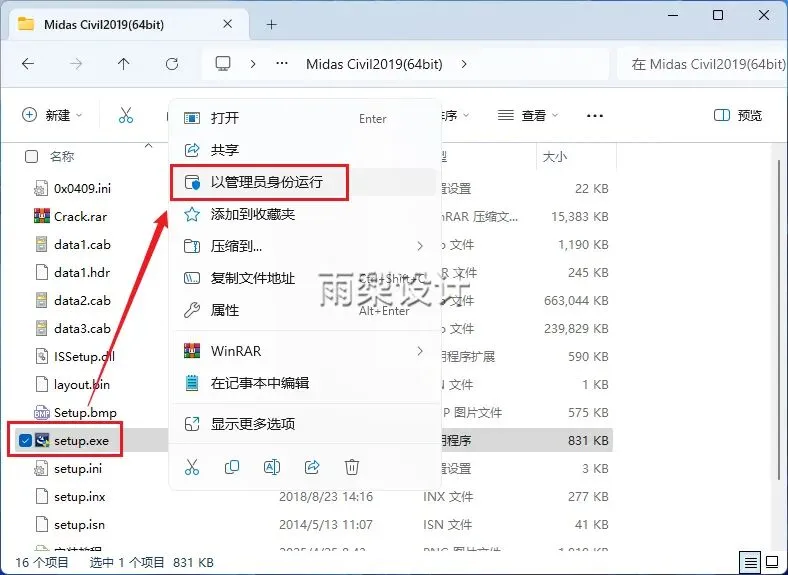
Task: Select the ISSetup.dll file icon
Action: point(42,356)
